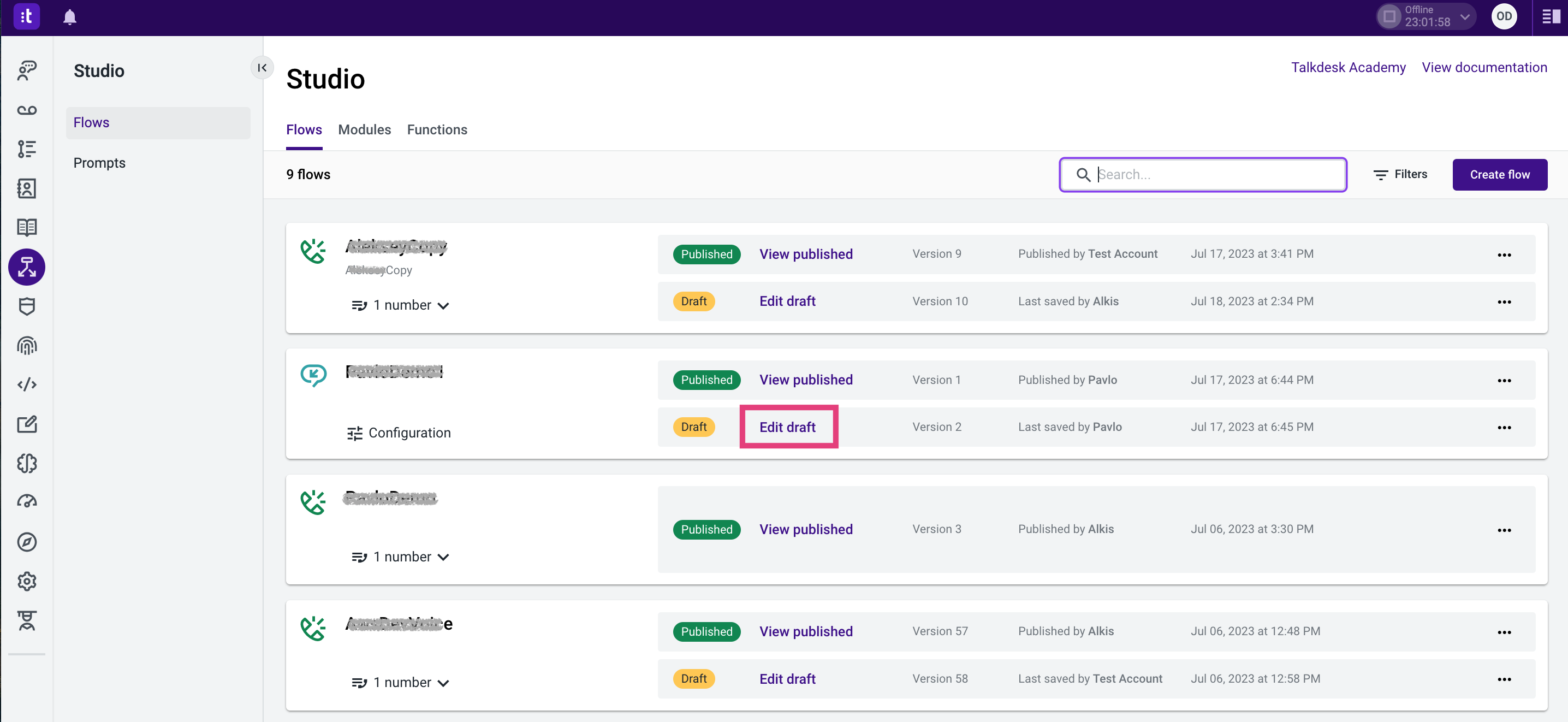The height and width of the screenshot is (722, 1568).
Task: Open the Talkdesk Academy link
Action: (x=1347, y=68)
